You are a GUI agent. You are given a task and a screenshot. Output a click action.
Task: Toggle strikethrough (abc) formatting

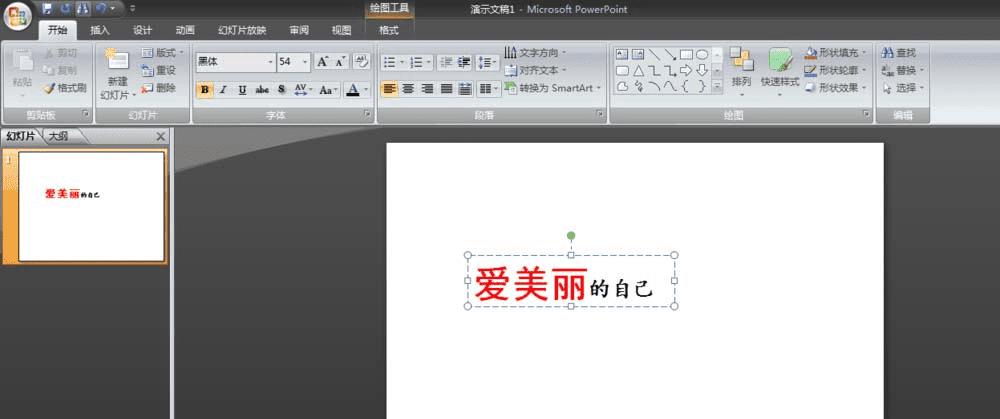(262, 90)
